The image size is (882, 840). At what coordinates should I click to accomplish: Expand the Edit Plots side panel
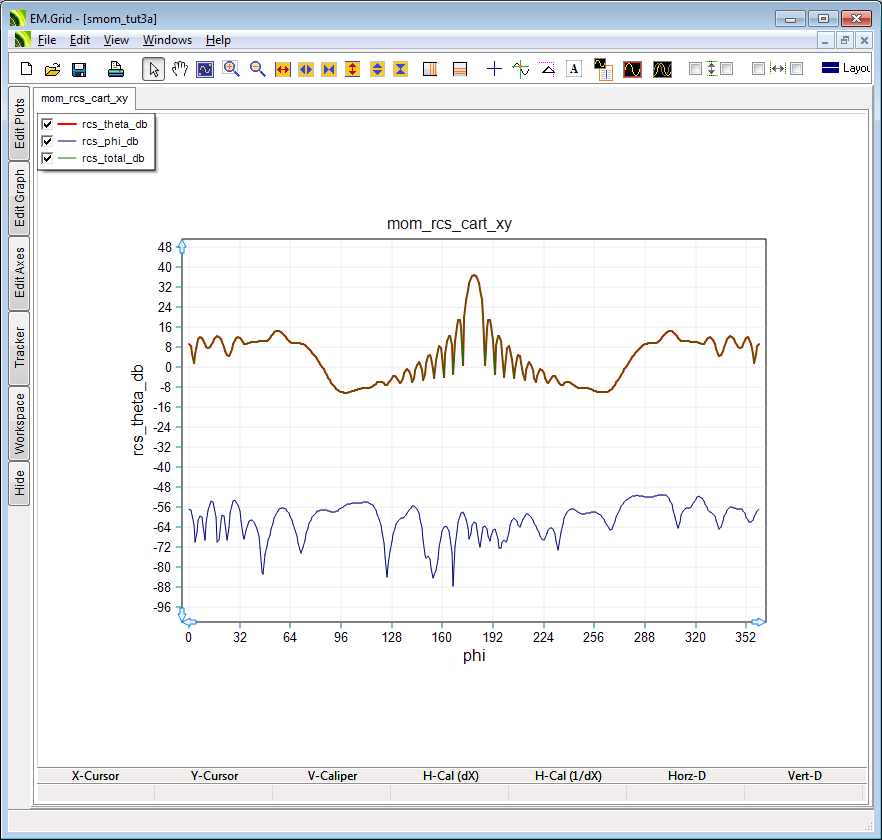19,124
